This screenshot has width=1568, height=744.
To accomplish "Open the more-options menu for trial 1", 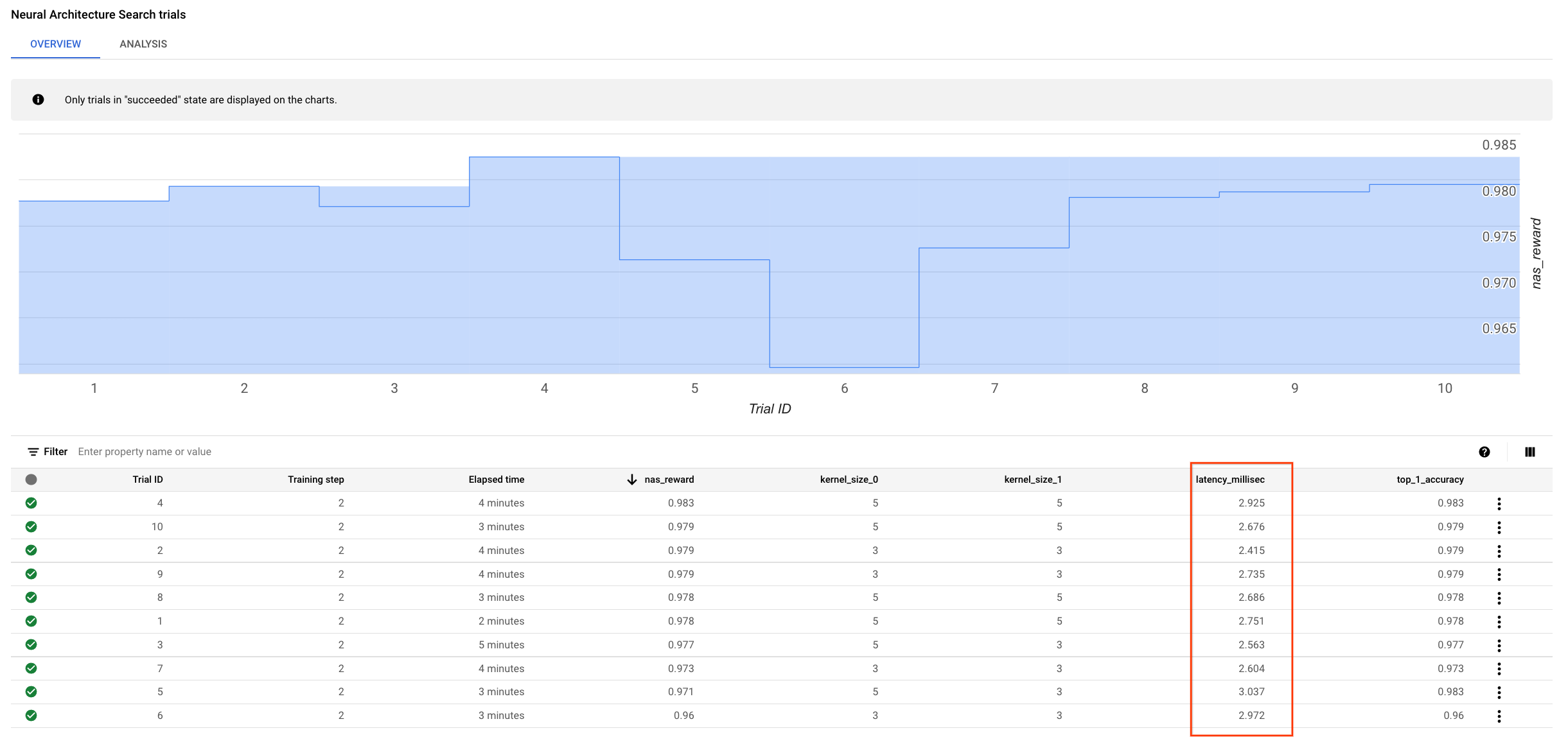I will tap(1499, 621).
